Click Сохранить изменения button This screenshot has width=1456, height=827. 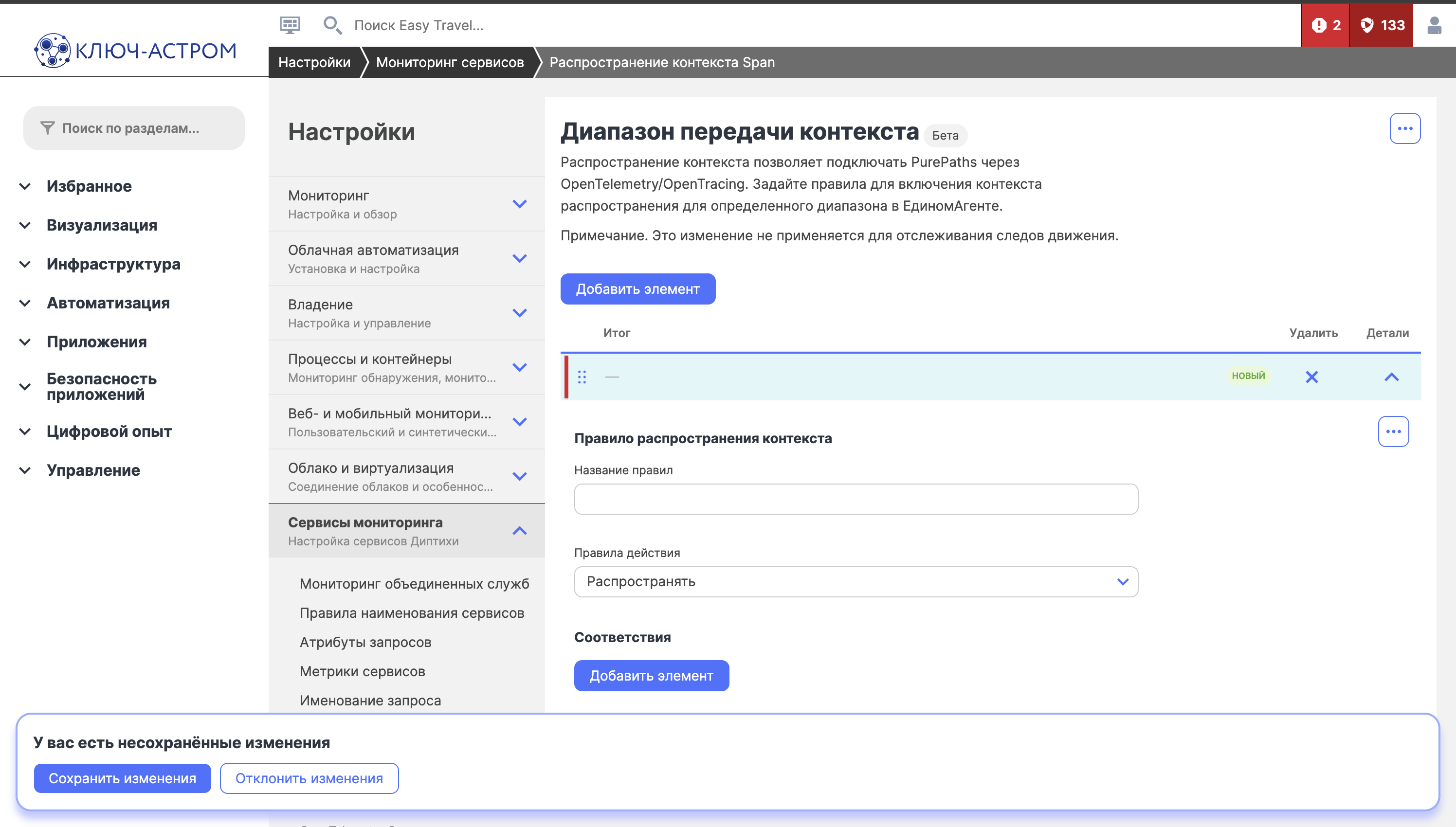122,778
